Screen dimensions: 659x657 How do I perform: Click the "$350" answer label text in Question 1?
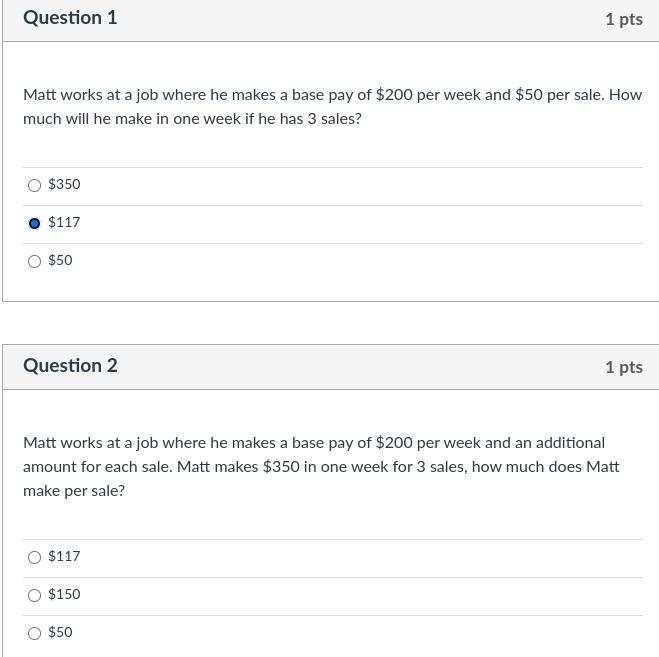coord(64,185)
